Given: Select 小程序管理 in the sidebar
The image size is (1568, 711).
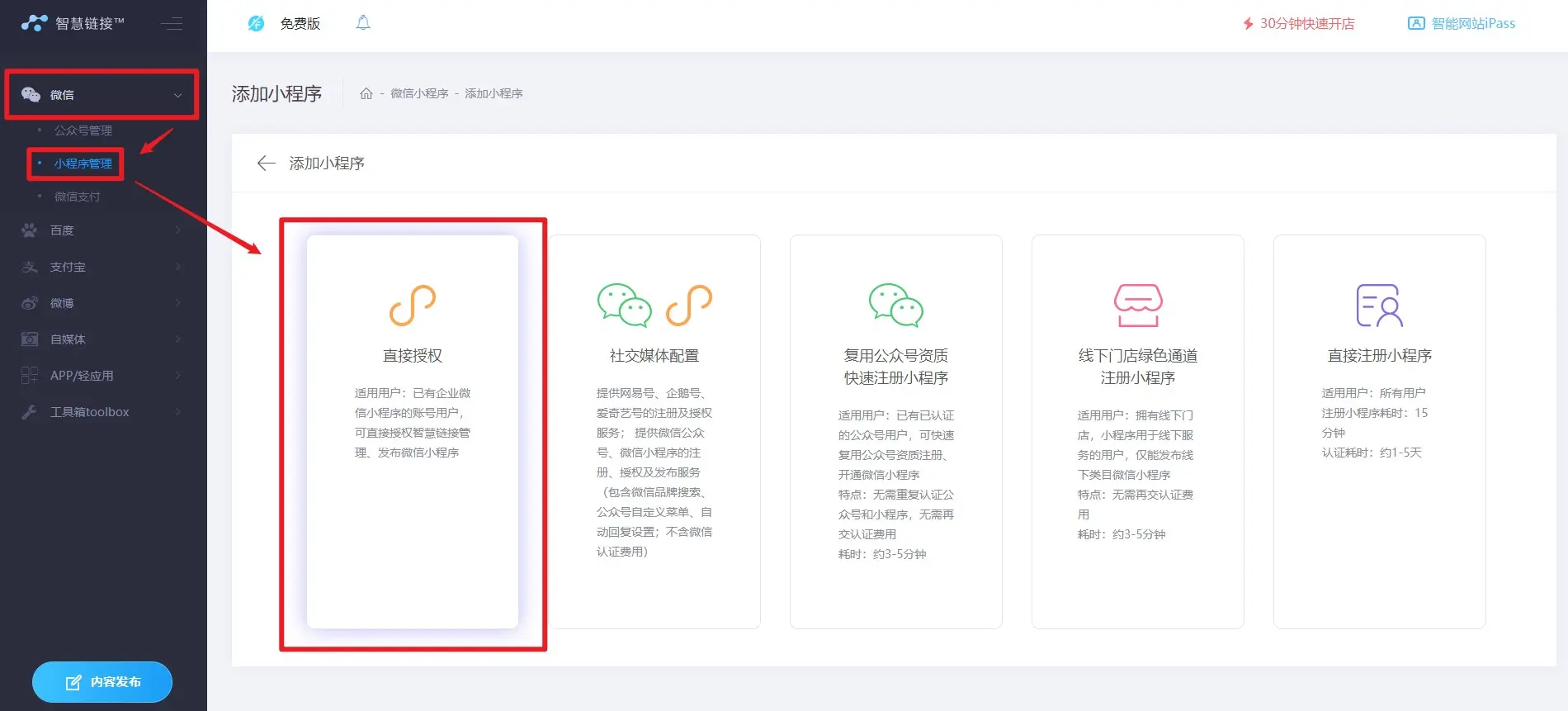Looking at the screenshot, I should pos(83,164).
